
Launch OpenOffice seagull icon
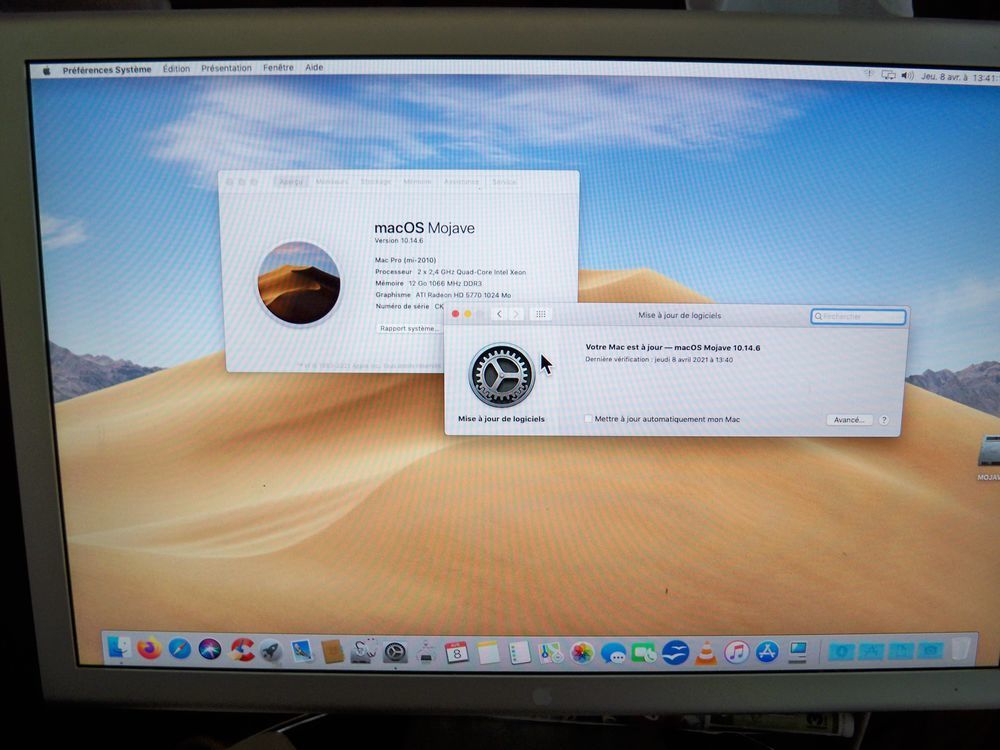tap(675, 653)
